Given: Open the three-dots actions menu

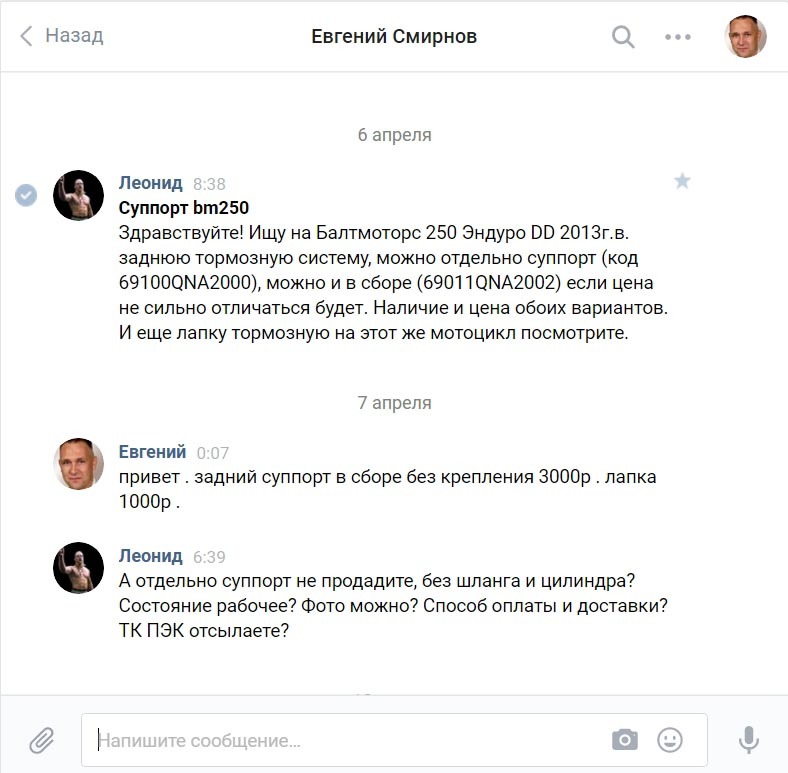Looking at the screenshot, I should click(x=677, y=37).
